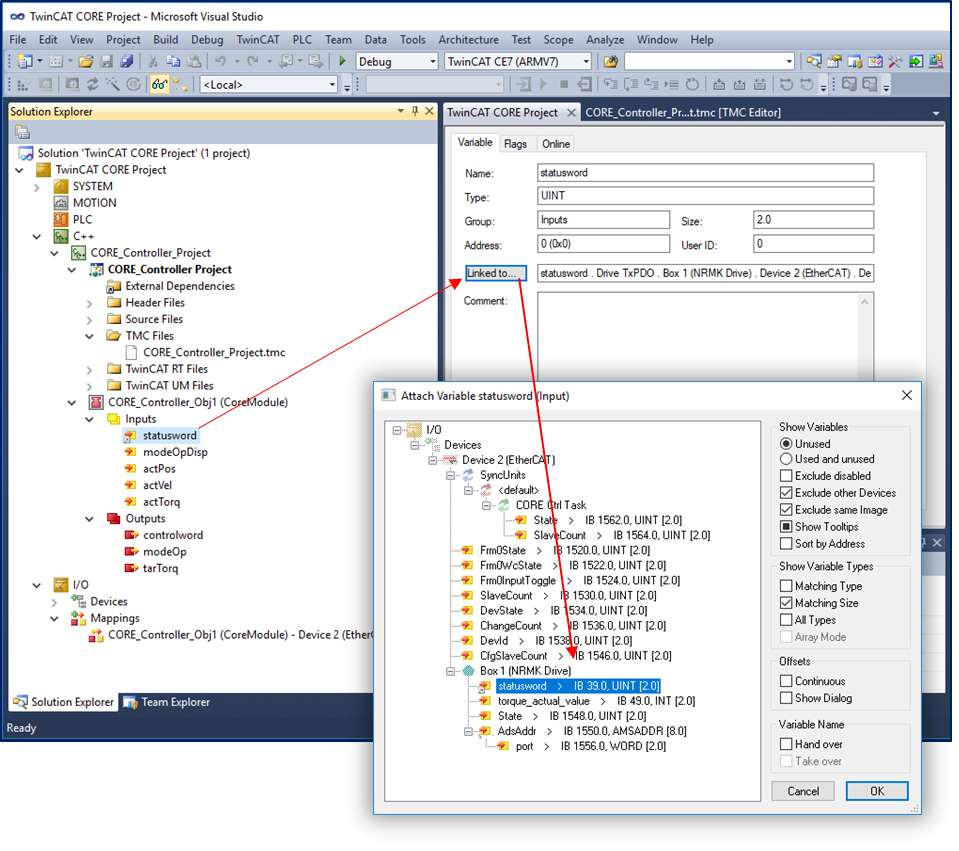Image resolution: width=959 pixels, height=851 pixels.
Task: Uncheck the Matching Size checkbox
Action: [x=786, y=603]
